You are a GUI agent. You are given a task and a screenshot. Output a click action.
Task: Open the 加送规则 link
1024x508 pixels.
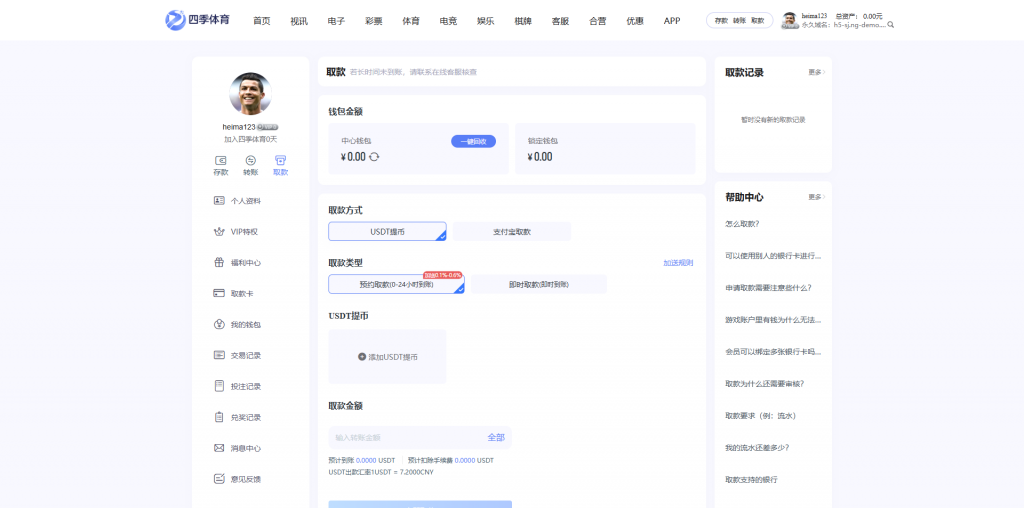coord(677,263)
